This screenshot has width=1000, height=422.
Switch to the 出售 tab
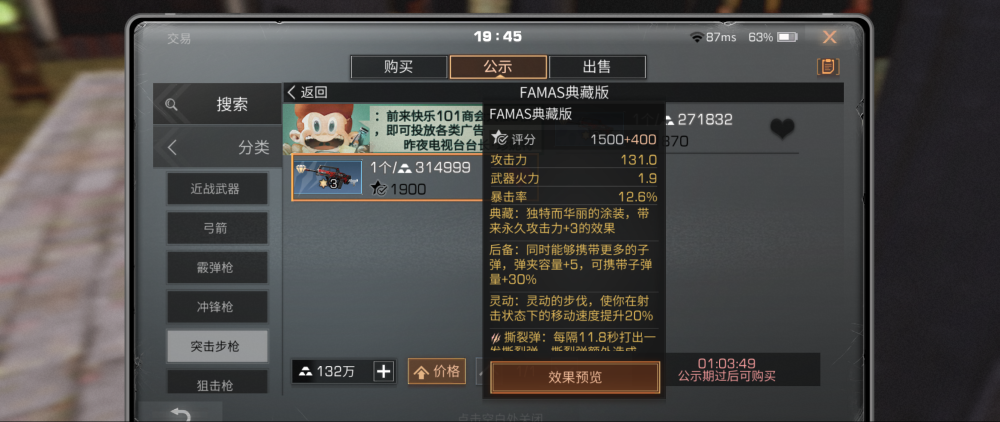click(x=598, y=67)
